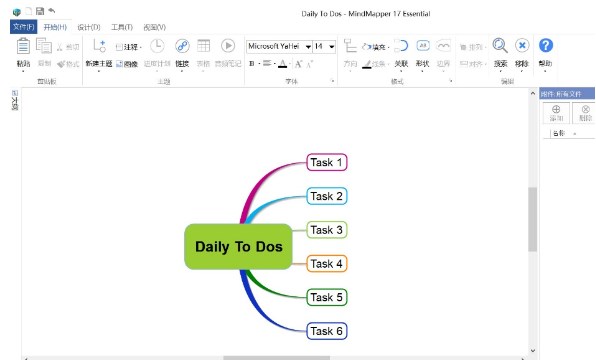Click the Shape (形状) icon

(423, 46)
